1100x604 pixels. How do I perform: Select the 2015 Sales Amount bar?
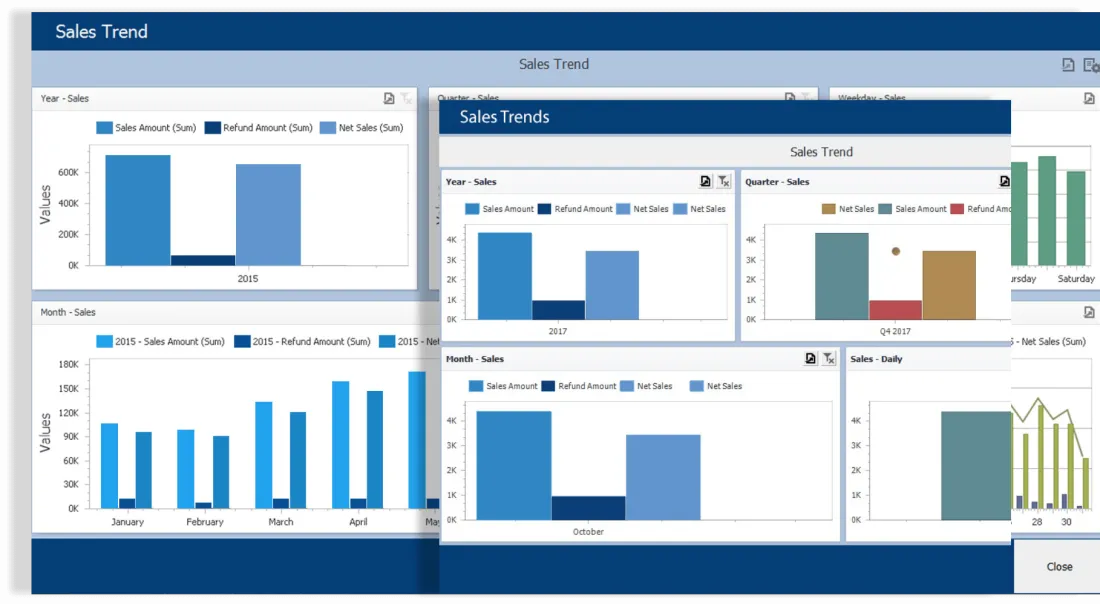coord(138,210)
